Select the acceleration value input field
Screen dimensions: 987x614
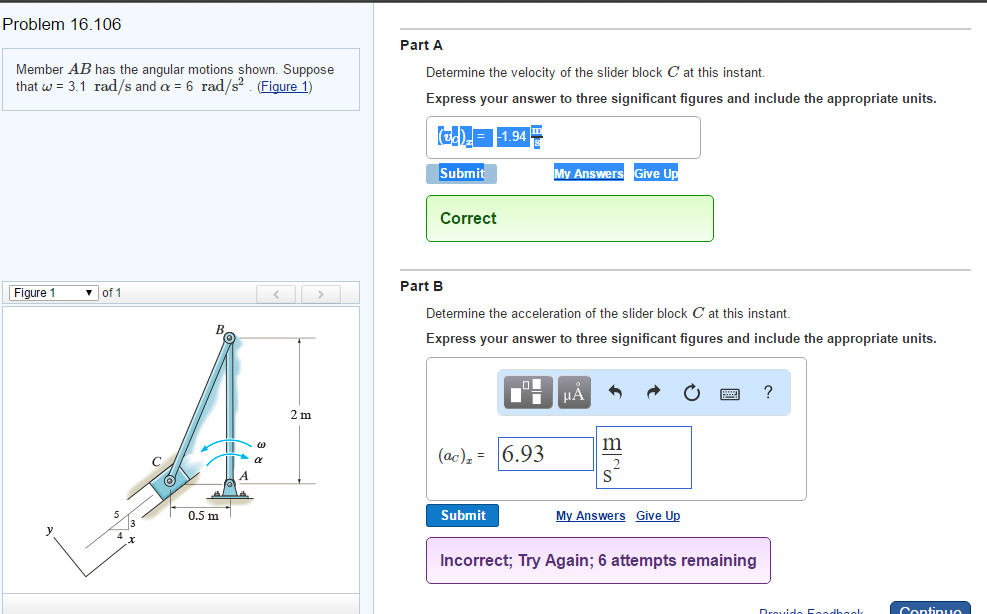[545, 453]
